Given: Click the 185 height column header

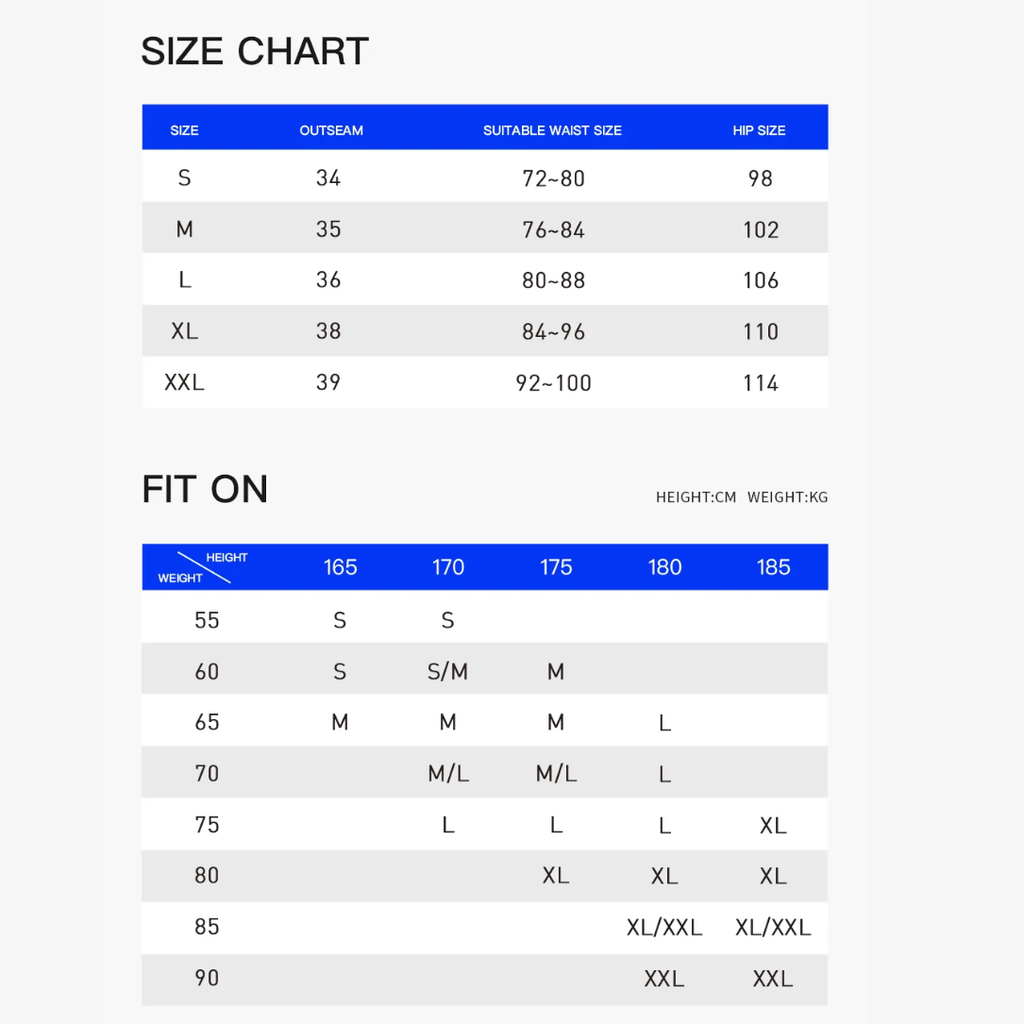Looking at the screenshot, I should coord(773,567).
